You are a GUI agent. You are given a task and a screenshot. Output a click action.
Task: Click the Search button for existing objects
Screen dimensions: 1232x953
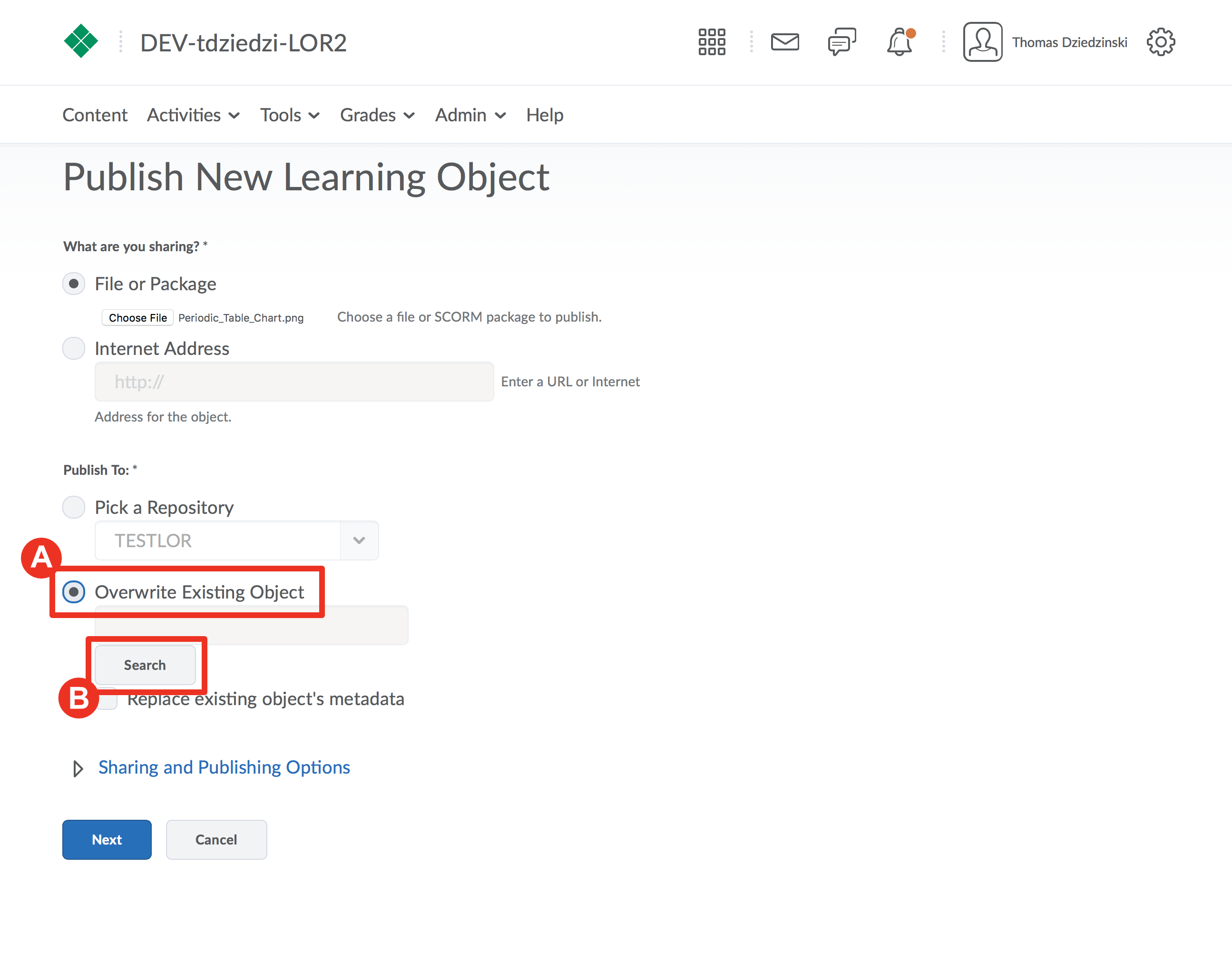tap(145, 665)
